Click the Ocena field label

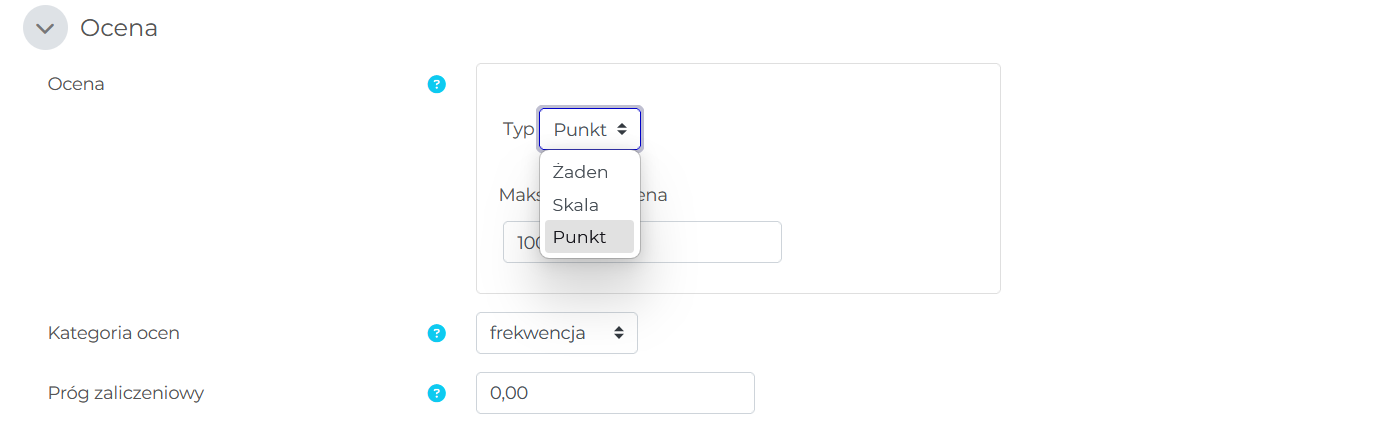(x=76, y=84)
